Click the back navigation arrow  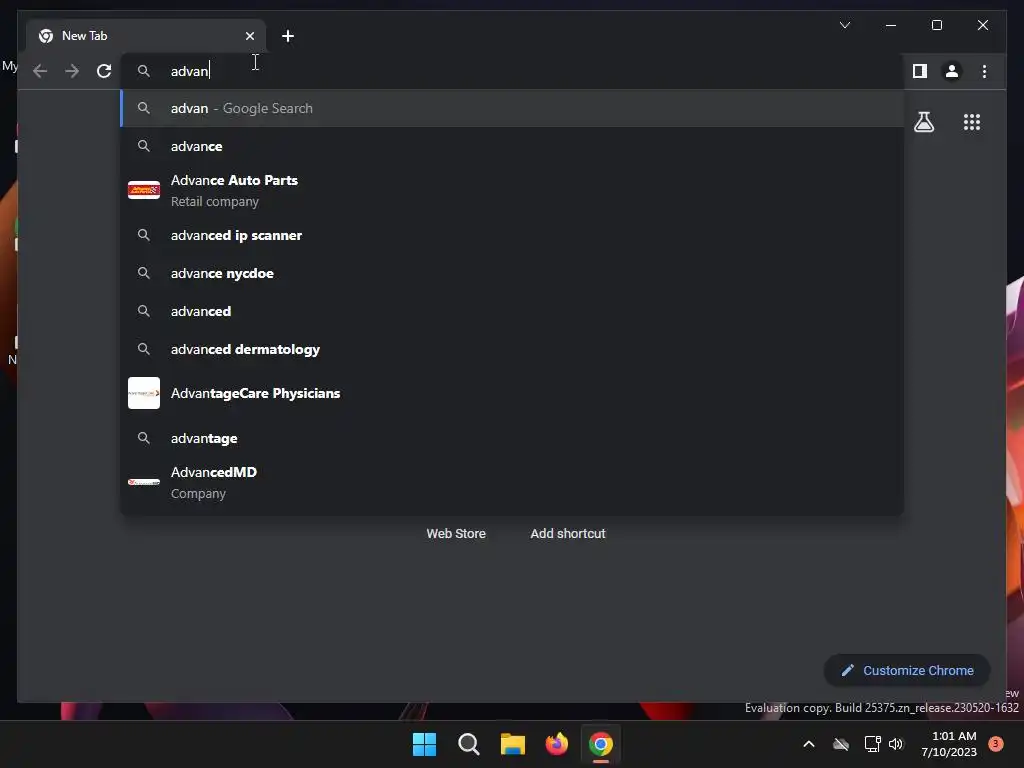[x=40, y=71]
